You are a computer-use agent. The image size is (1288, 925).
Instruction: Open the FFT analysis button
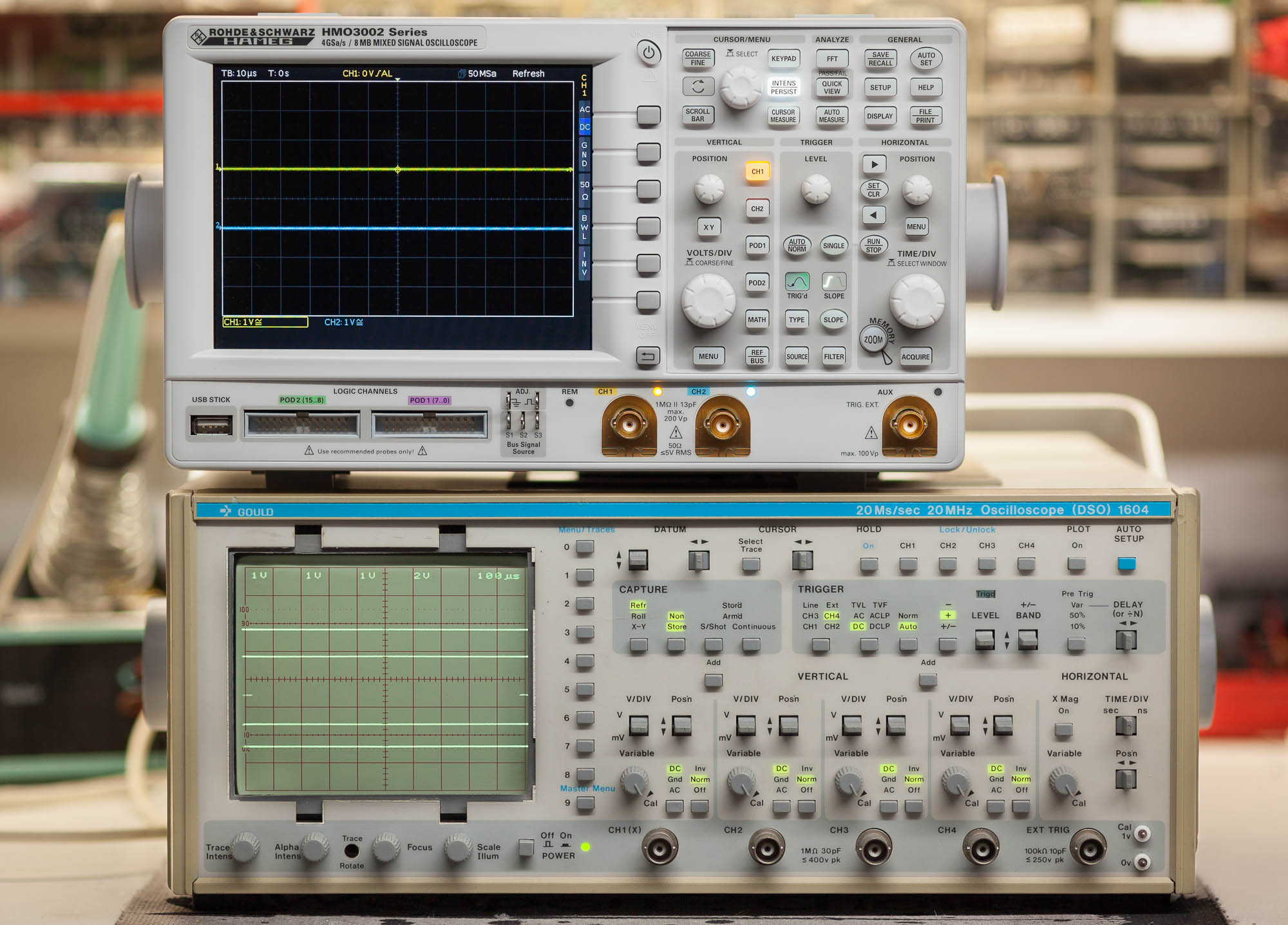pos(832,59)
